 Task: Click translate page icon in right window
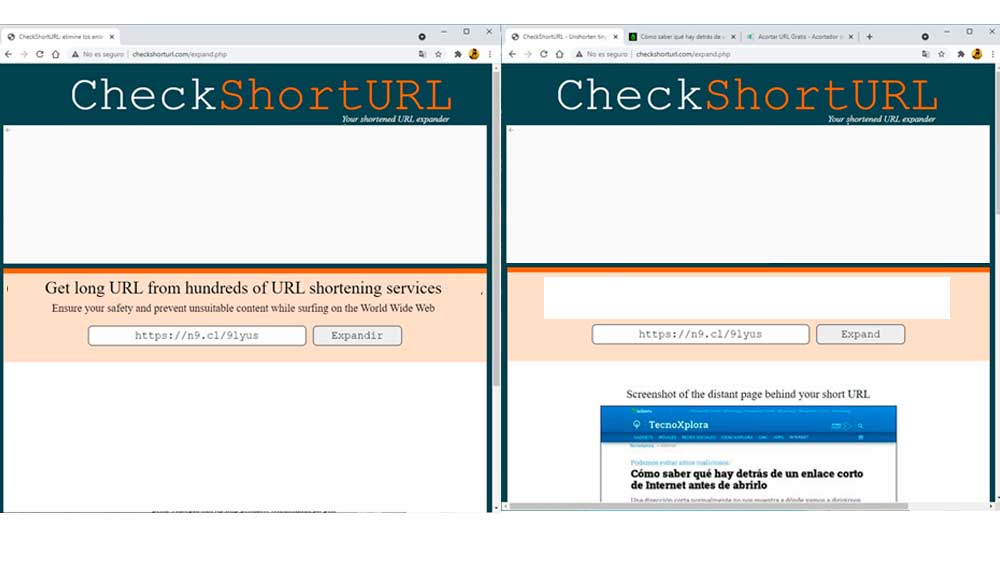[x=926, y=54]
